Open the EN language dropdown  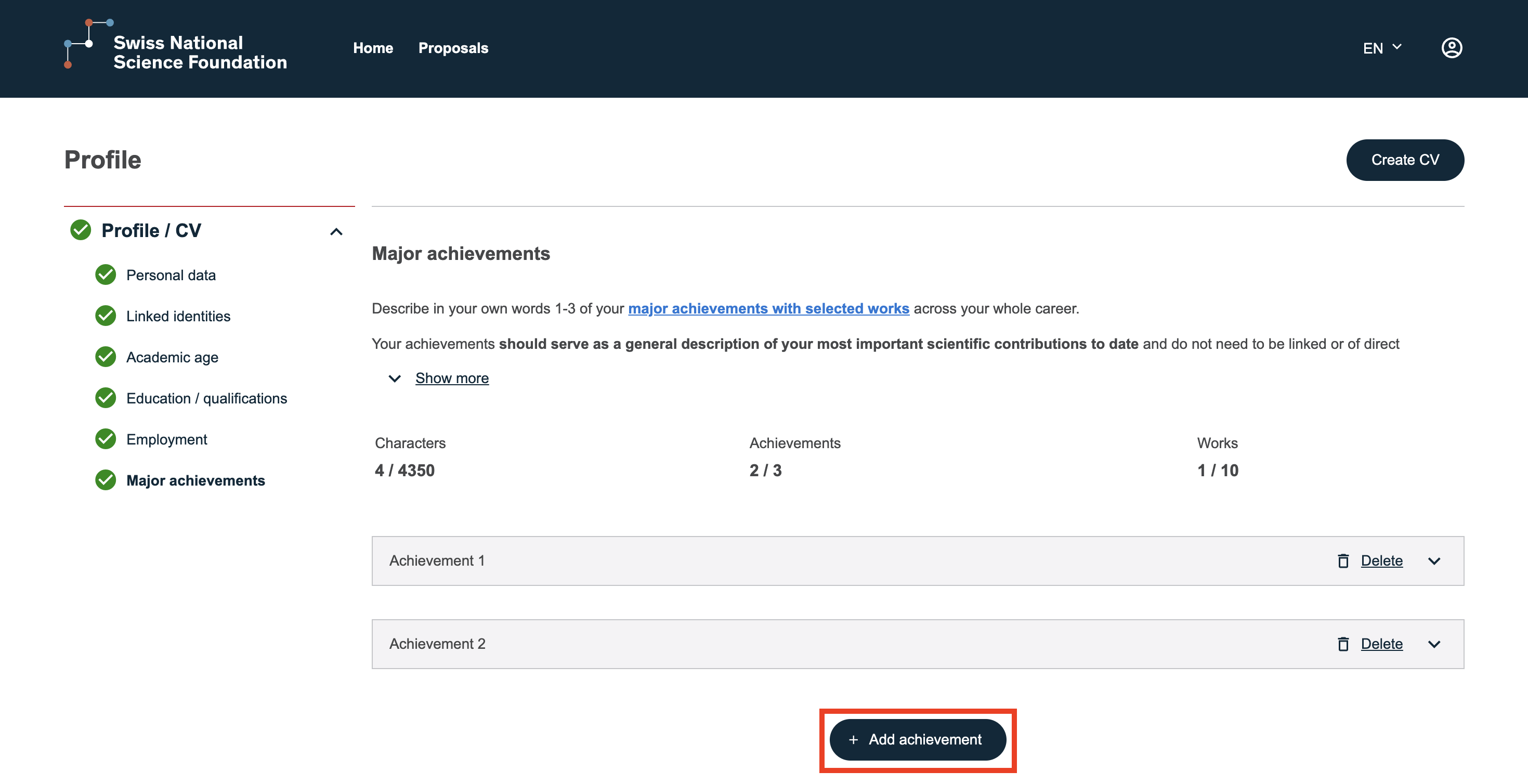[x=1381, y=47]
